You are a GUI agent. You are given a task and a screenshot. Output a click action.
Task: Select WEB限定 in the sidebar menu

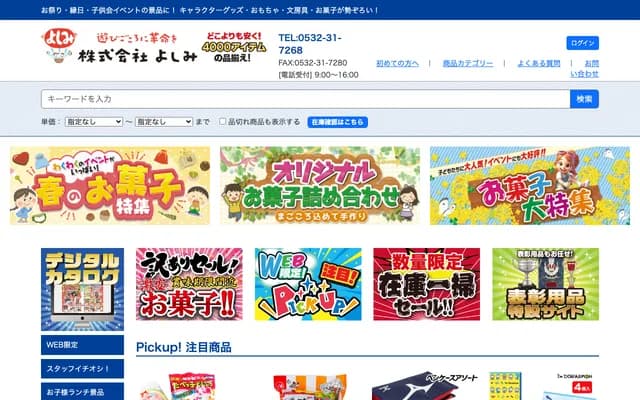coord(82,345)
